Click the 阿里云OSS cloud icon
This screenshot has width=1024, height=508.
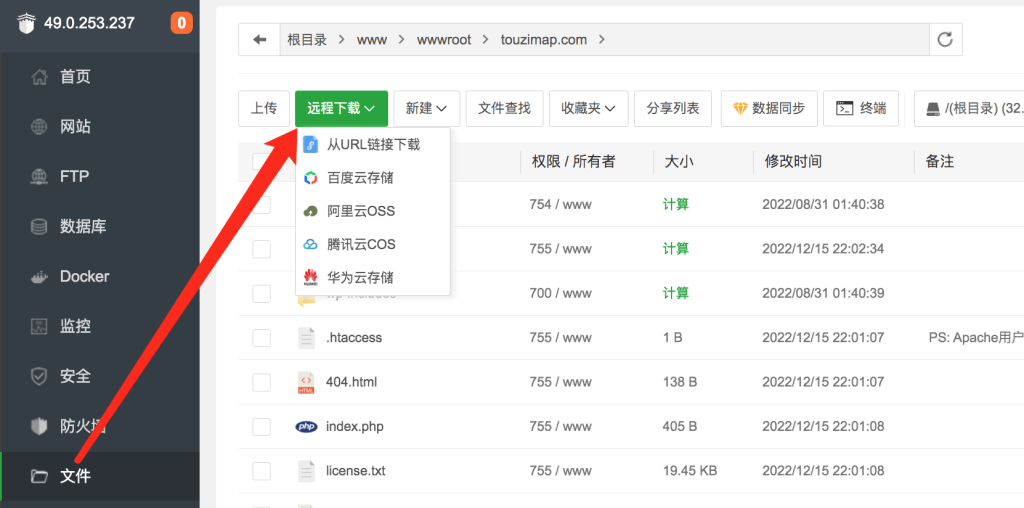(x=311, y=211)
